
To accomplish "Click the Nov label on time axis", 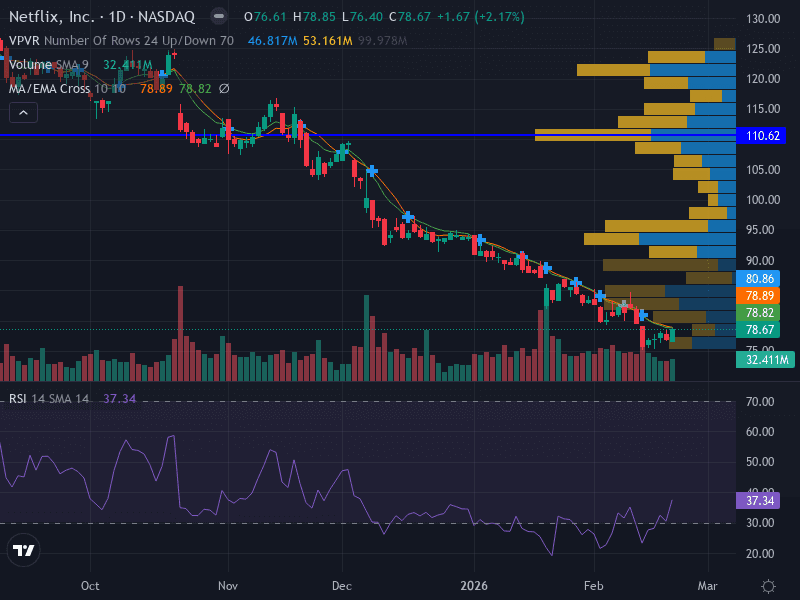I will pyautogui.click(x=228, y=586).
